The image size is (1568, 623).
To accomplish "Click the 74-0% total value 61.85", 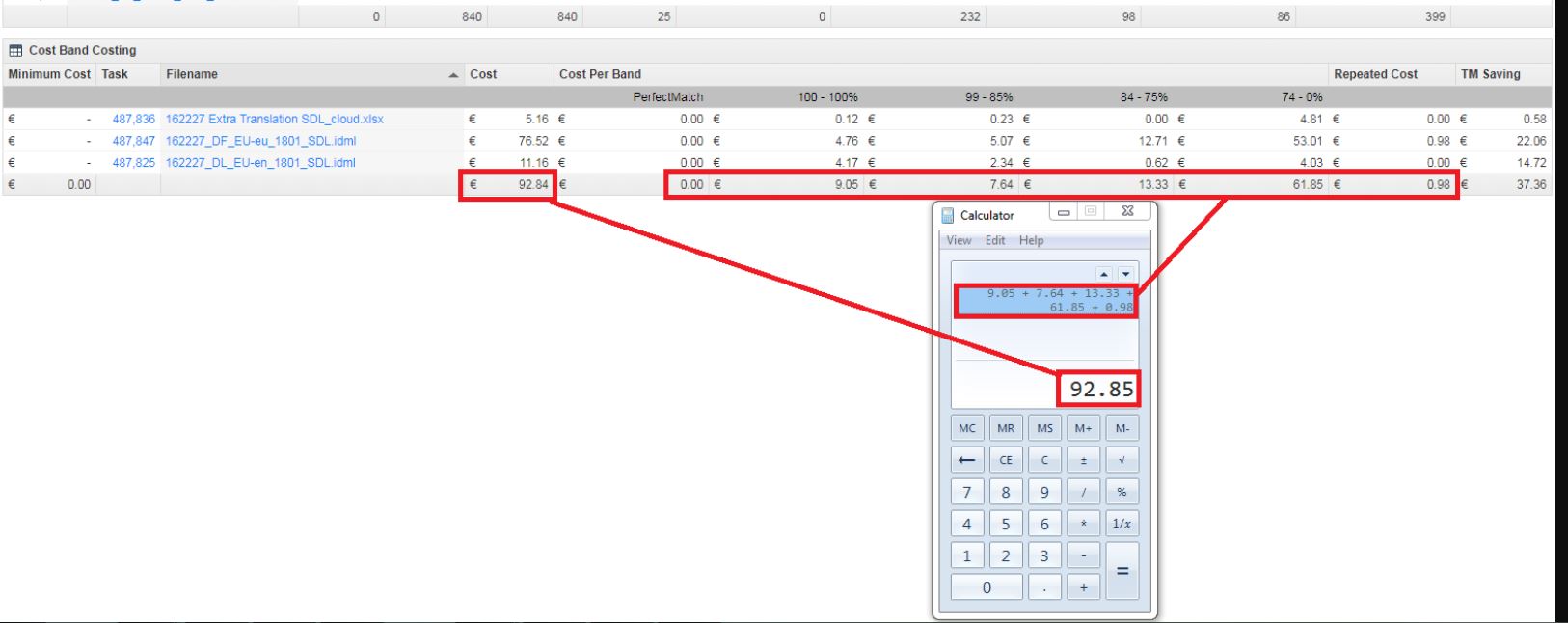I will point(1308,184).
